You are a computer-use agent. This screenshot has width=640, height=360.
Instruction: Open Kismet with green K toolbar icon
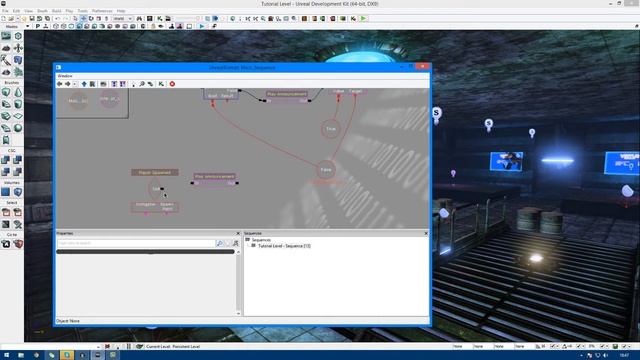160,18
